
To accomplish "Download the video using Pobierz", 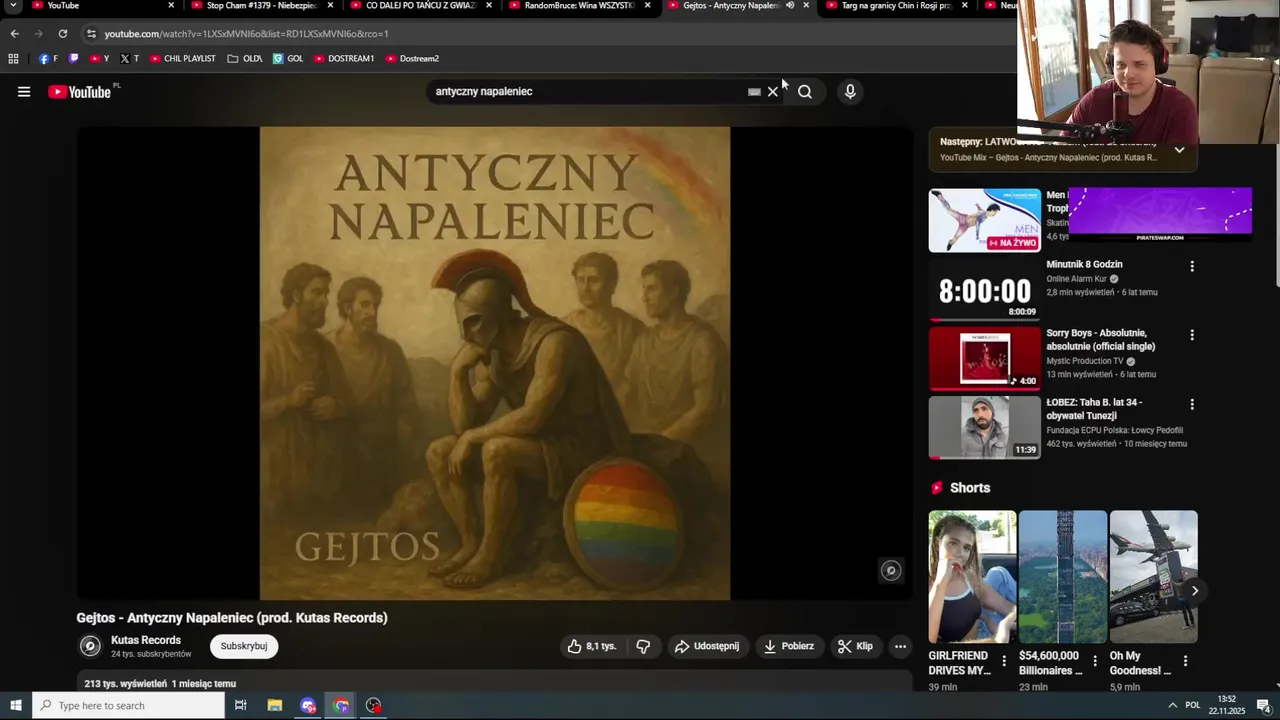I will coord(789,646).
